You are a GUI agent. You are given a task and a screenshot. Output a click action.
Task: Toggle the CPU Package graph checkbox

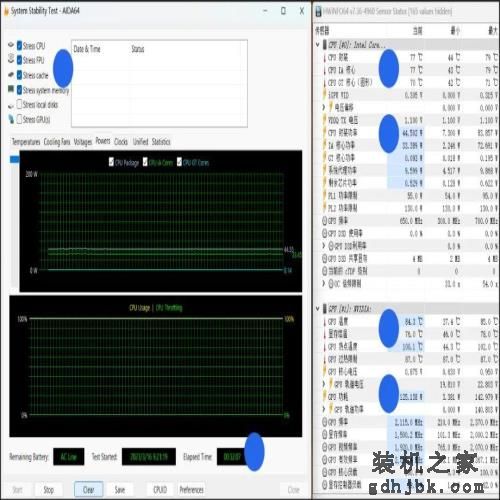(111, 162)
